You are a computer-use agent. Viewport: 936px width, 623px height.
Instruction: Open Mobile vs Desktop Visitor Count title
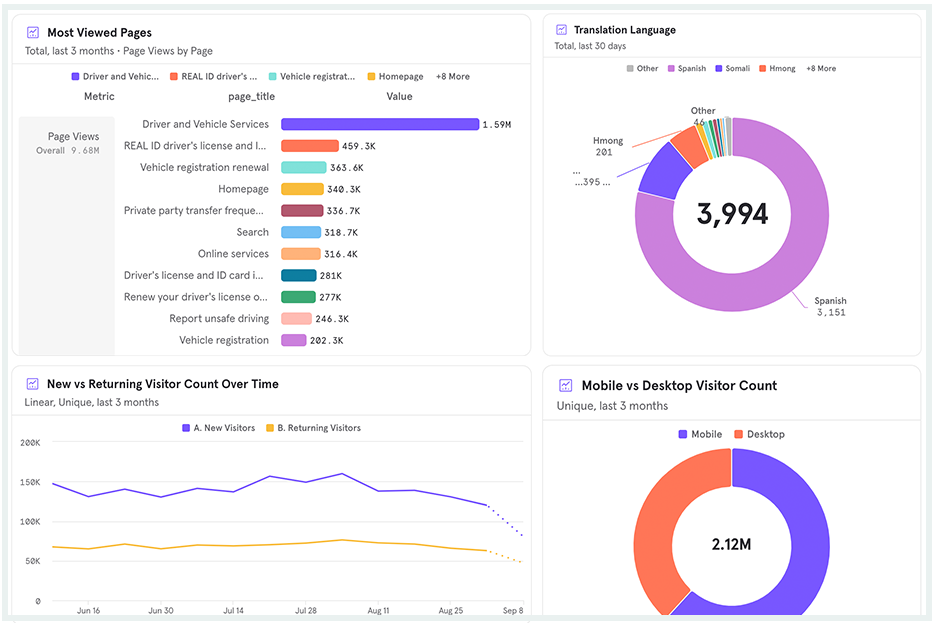click(679, 385)
